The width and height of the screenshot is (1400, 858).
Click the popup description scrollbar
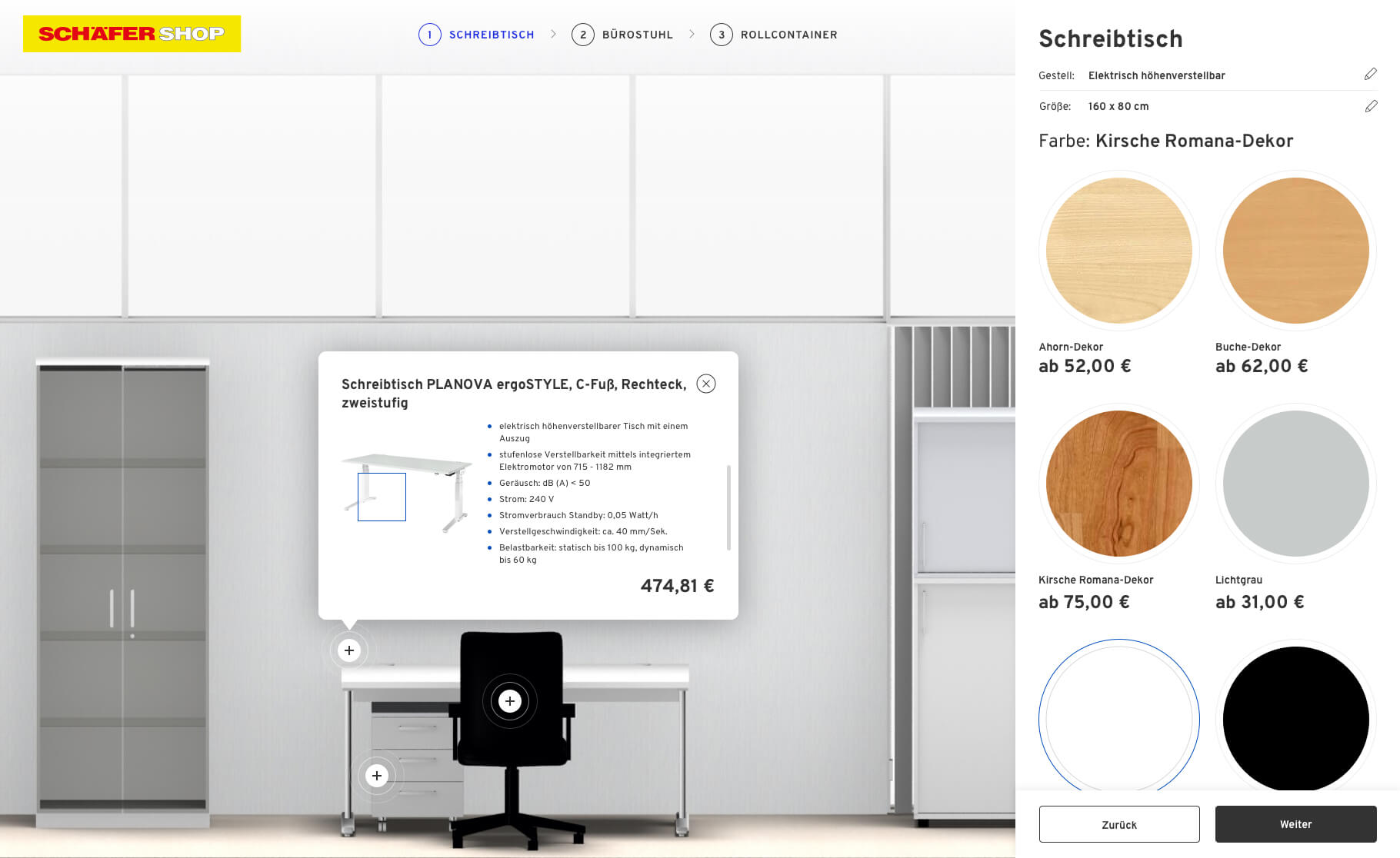click(728, 507)
